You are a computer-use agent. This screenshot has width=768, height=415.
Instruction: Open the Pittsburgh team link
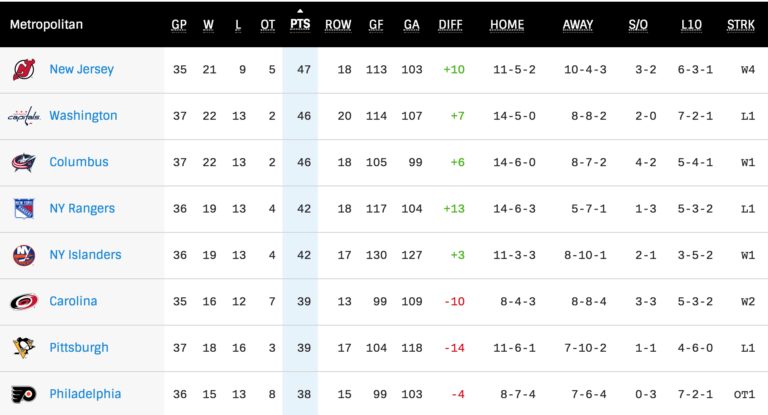pyautogui.click(x=79, y=347)
